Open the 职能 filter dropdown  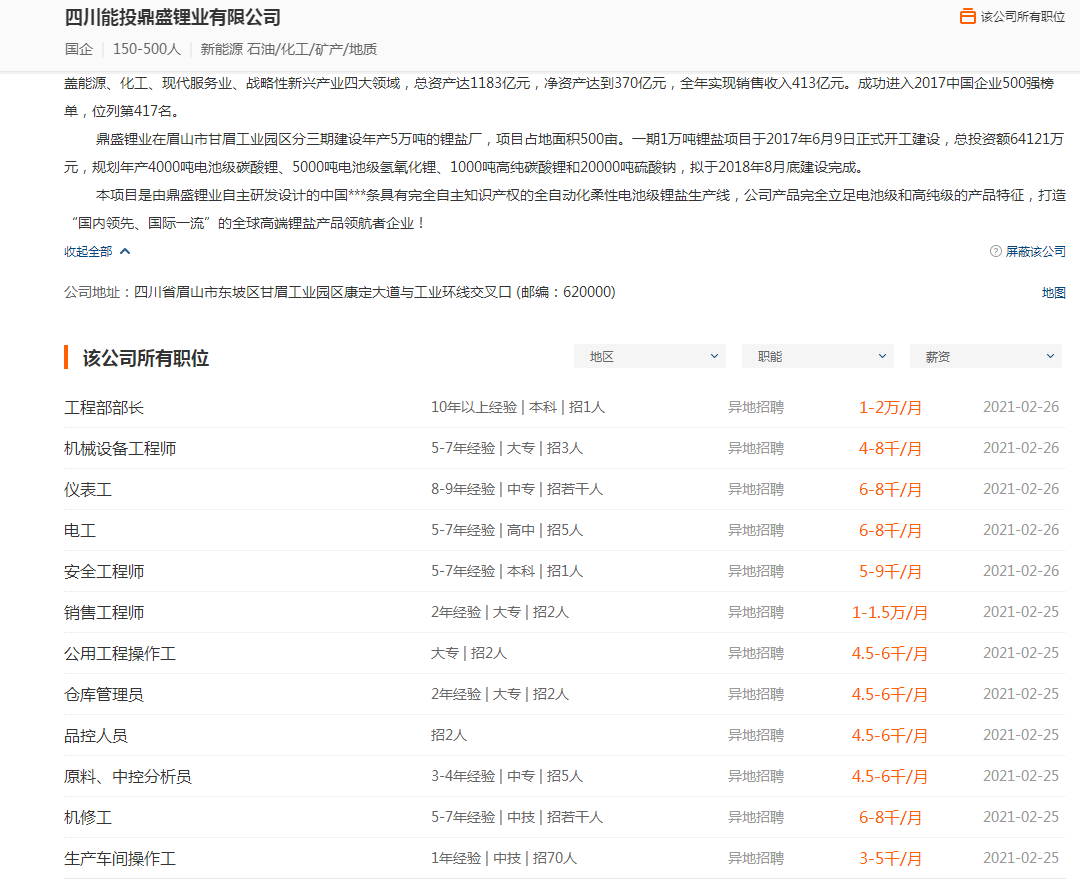[818, 356]
